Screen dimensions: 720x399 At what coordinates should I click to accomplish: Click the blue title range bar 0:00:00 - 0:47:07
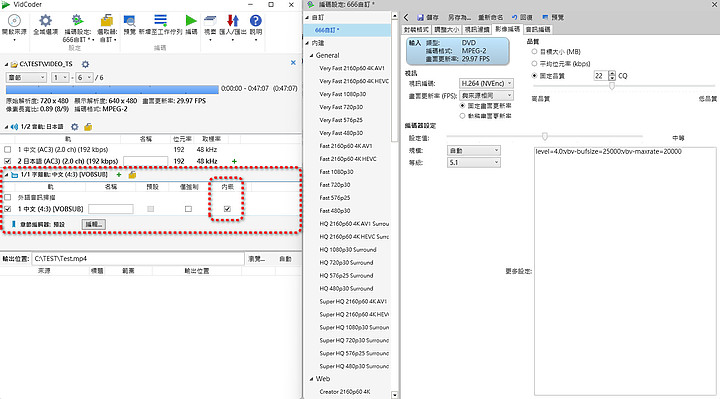tap(112, 89)
